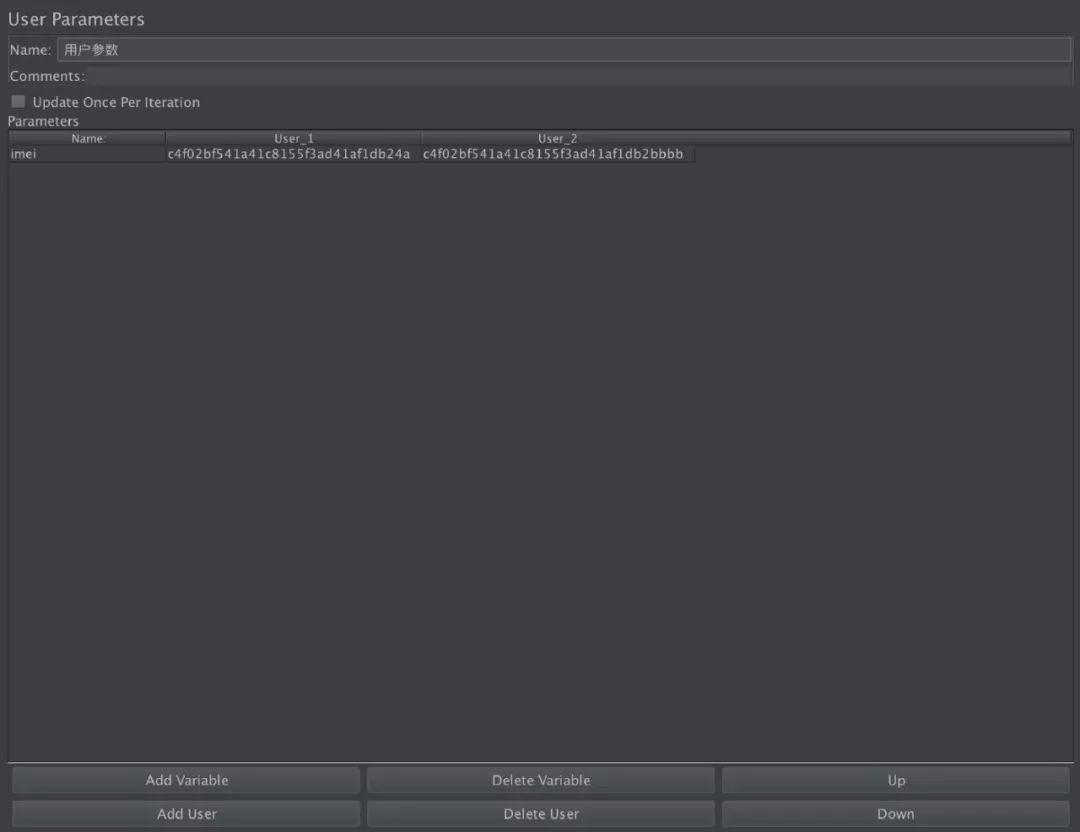Enable Update Once Per Iteration checkbox
Screen dimensions: 1080x832
click(x=19, y=102)
